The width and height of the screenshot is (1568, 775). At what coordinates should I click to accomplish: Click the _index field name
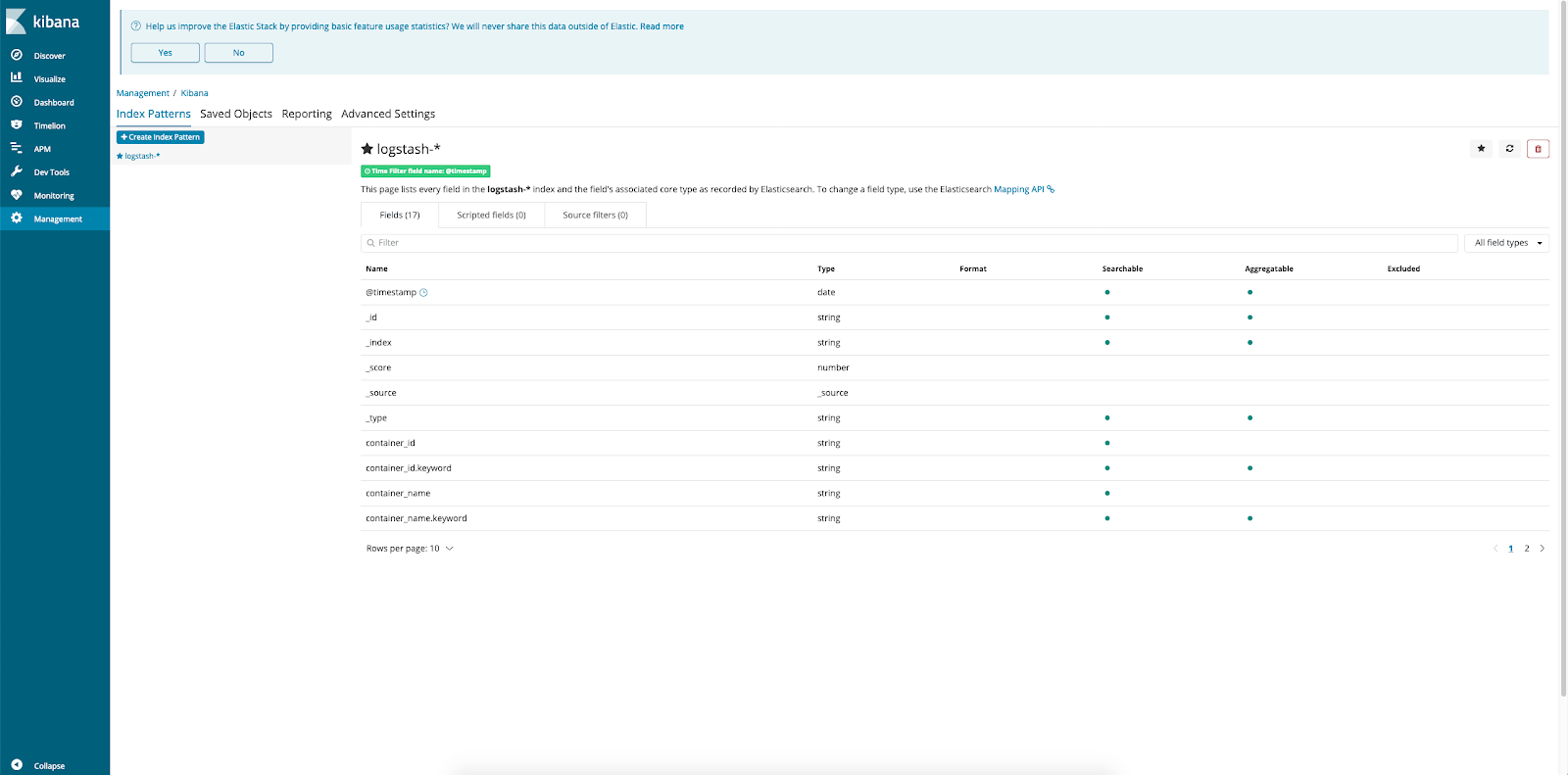click(x=378, y=343)
